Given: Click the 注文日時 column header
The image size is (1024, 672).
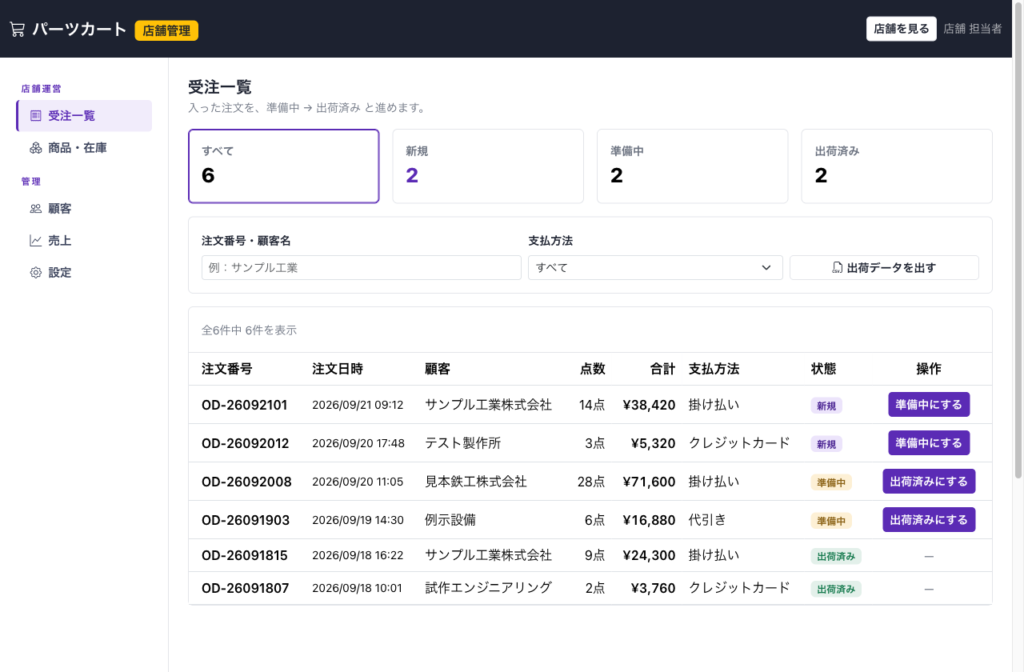Looking at the screenshot, I should (x=337, y=369).
